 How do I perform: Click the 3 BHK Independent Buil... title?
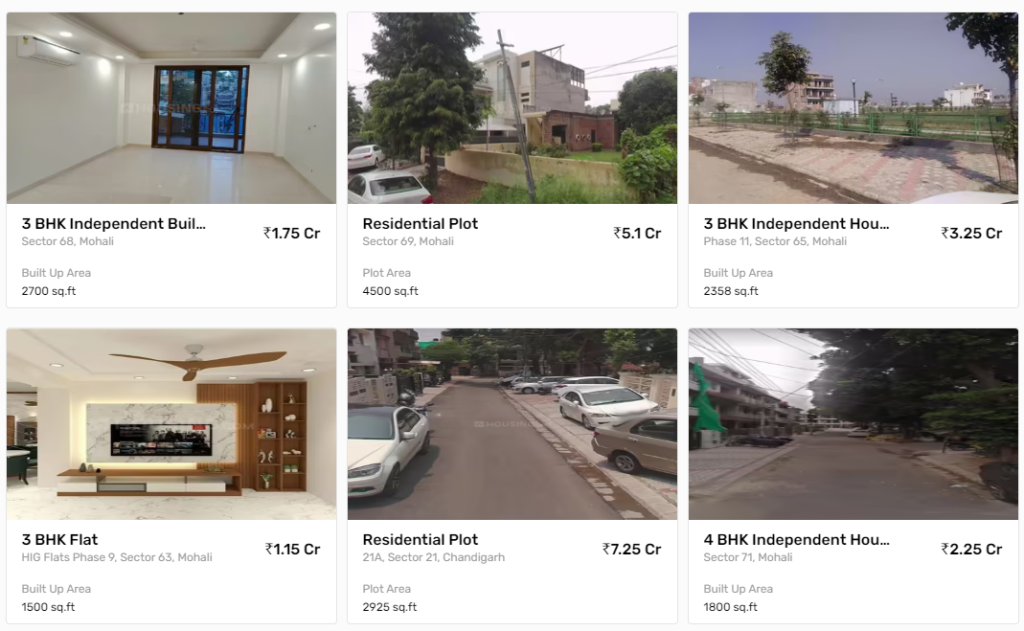[114, 223]
